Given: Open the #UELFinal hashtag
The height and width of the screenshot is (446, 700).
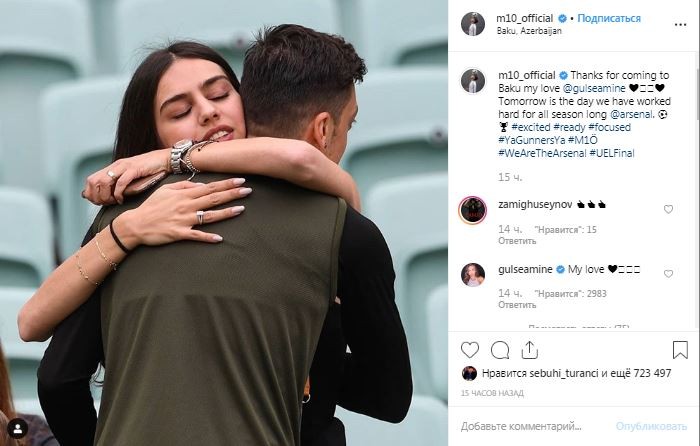Looking at the screenshot, I should (612, 153).
